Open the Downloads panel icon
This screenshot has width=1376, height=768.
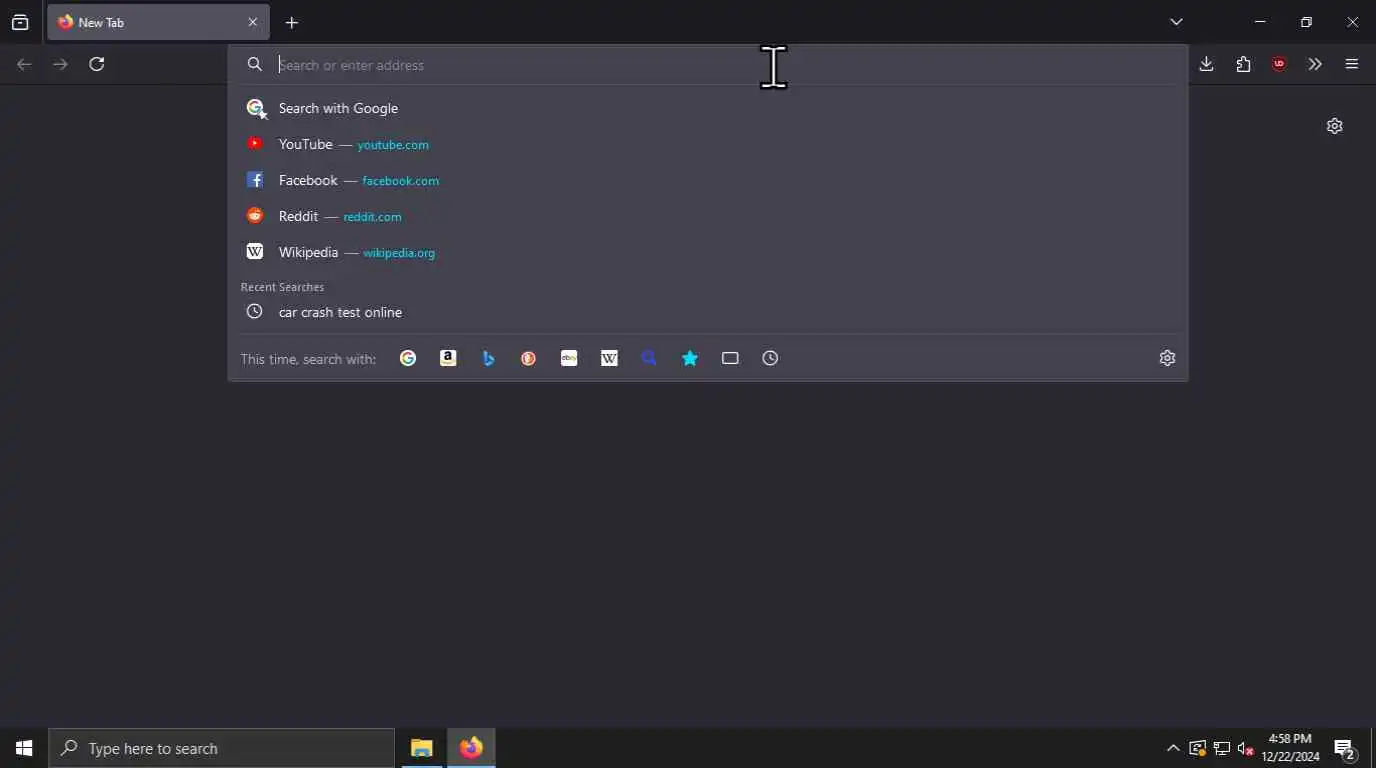(x=1206, y=64)
